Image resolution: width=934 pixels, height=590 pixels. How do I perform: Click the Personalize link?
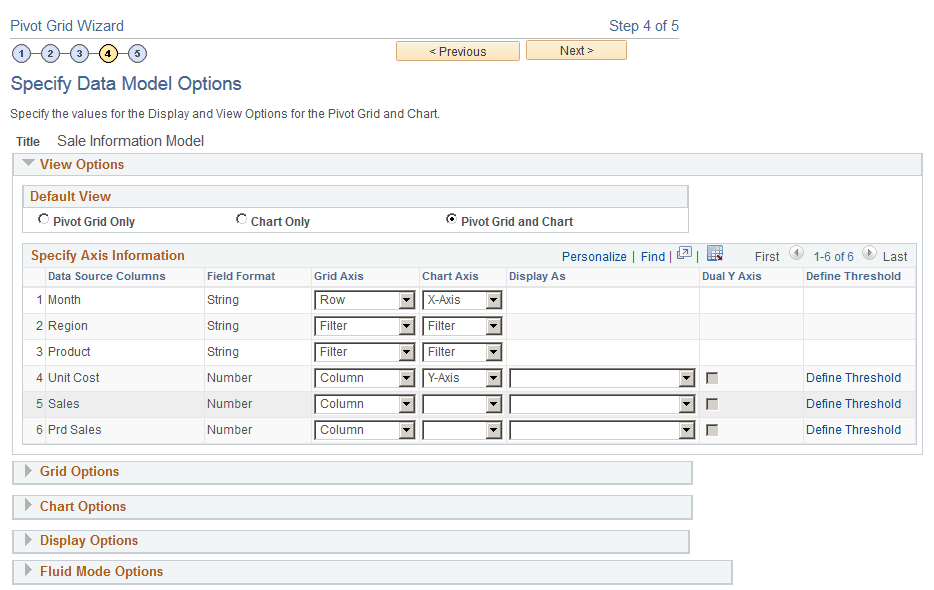pyautogui.click(x=594, y=256)
